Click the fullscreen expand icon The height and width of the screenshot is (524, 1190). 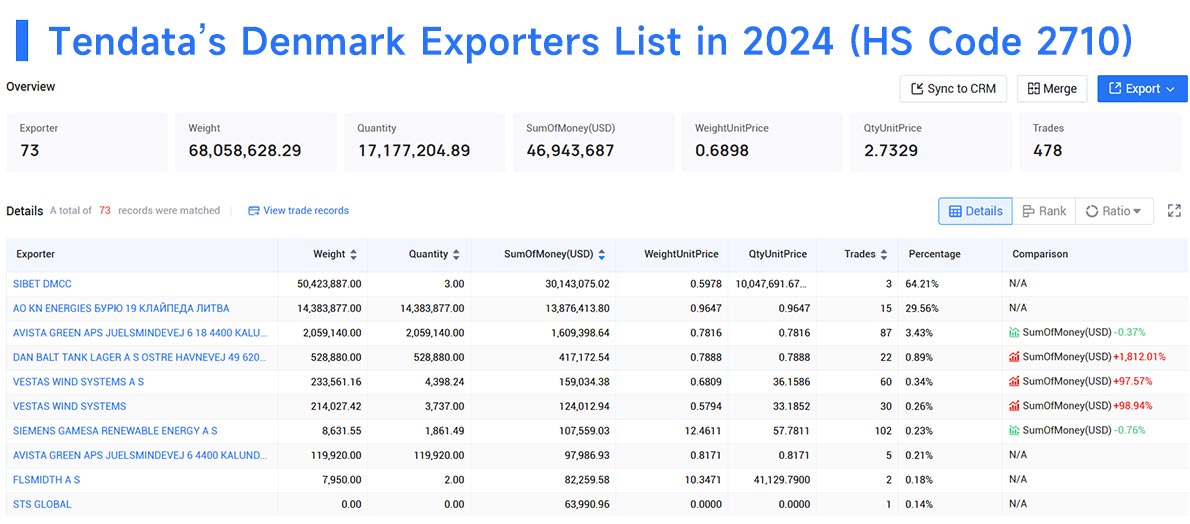coord(1174,211)
